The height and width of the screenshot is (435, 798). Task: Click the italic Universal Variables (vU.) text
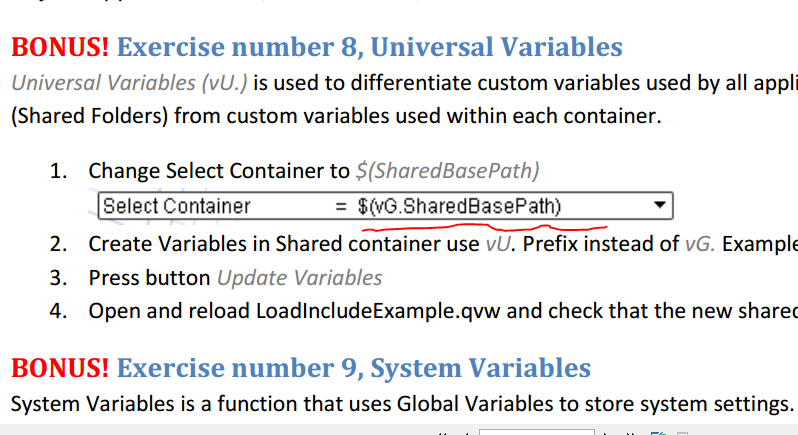click(x=129, y=83)
